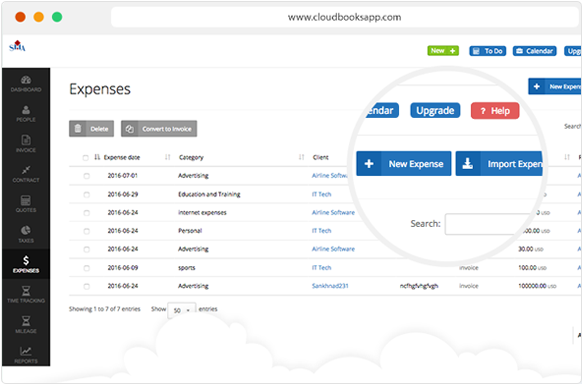
Task: Check the 2016-07-01 Advertising row checkbox
Action: (x=86, y=176)
